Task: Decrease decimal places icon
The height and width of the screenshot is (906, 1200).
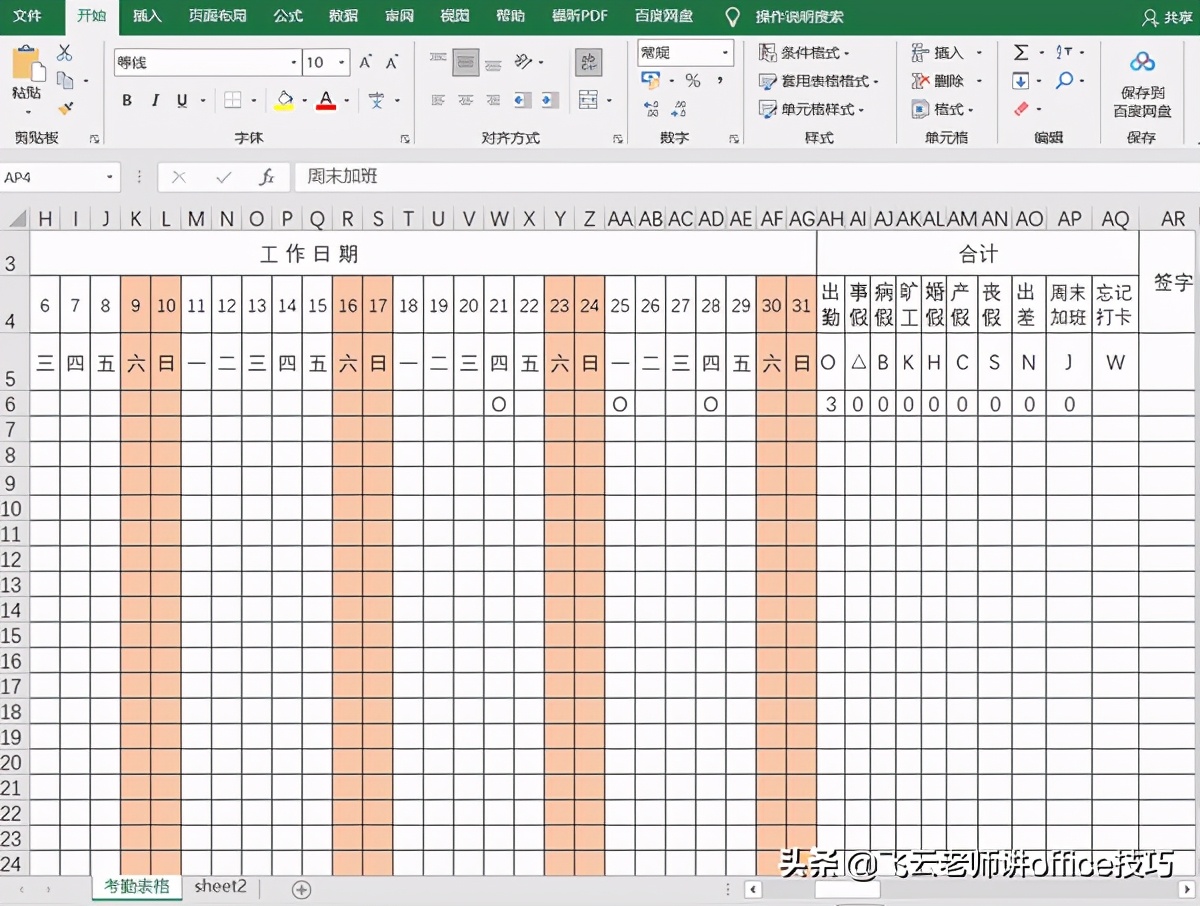Action: [679, 108]
